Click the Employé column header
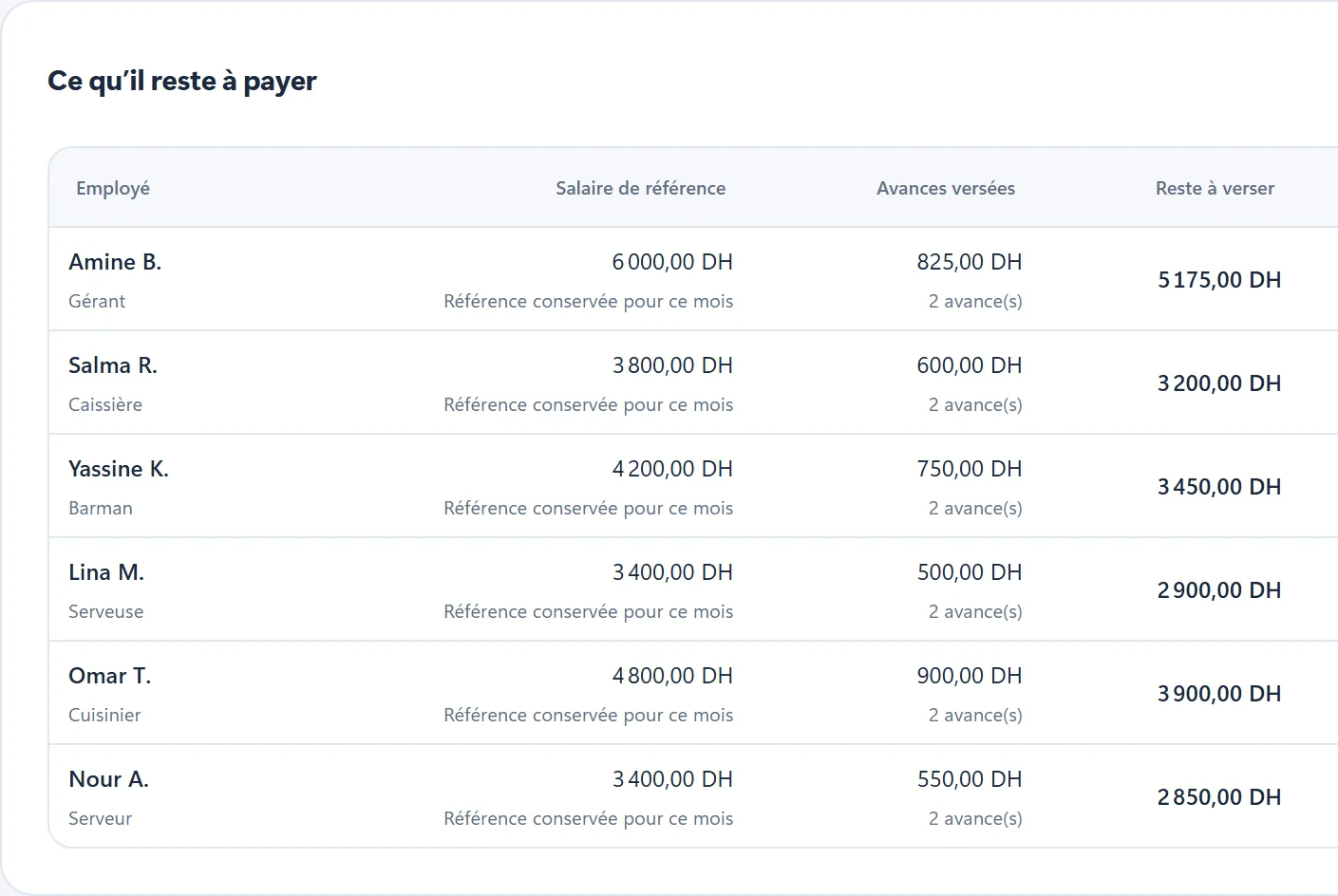This screenshot has height=896, width=1338. click(113, 188)
